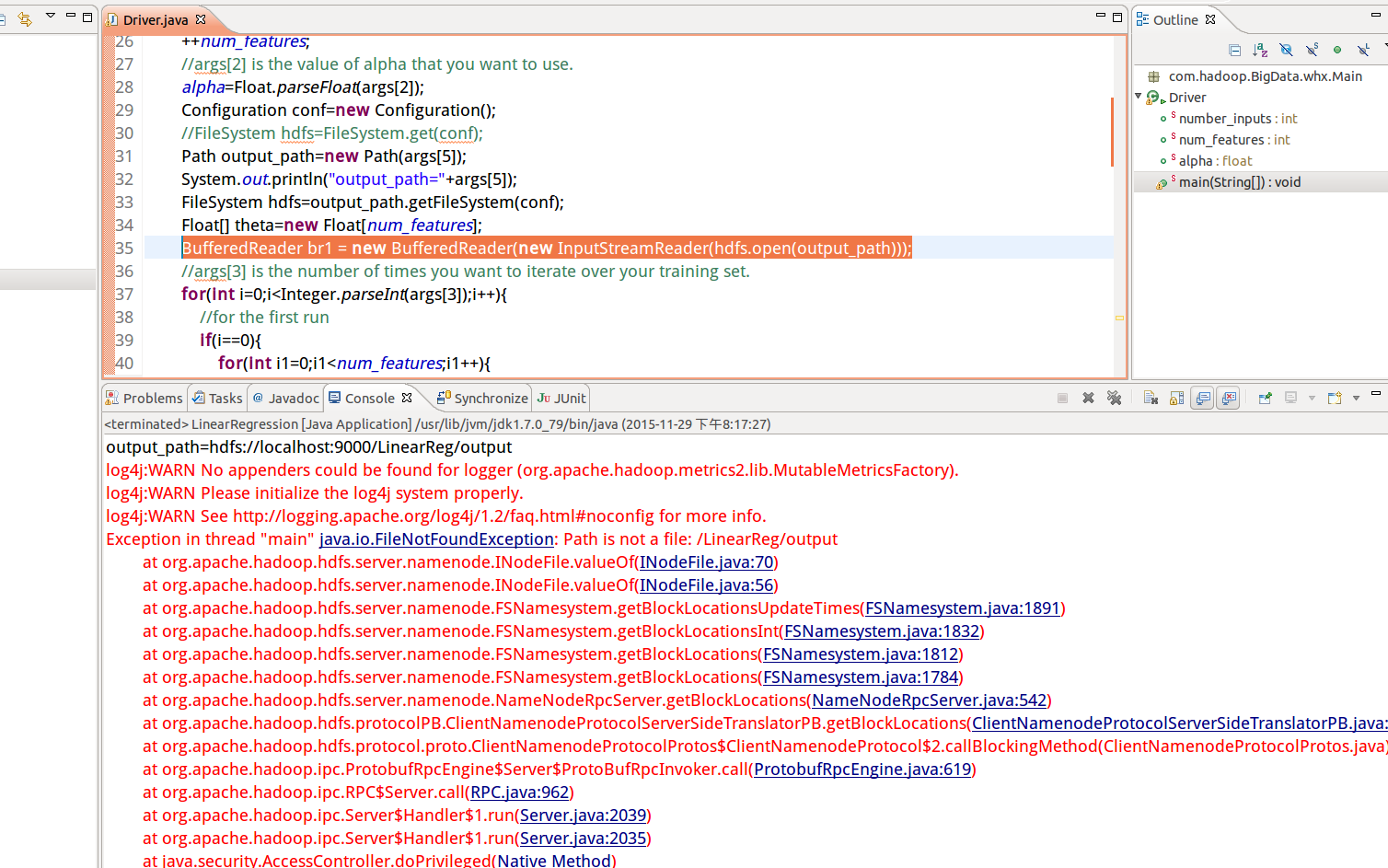This screenshot has height=868, width=1388.
Task: Click highlighted BufferedReader line 35 in editor
Action: (x=547, y=249)
